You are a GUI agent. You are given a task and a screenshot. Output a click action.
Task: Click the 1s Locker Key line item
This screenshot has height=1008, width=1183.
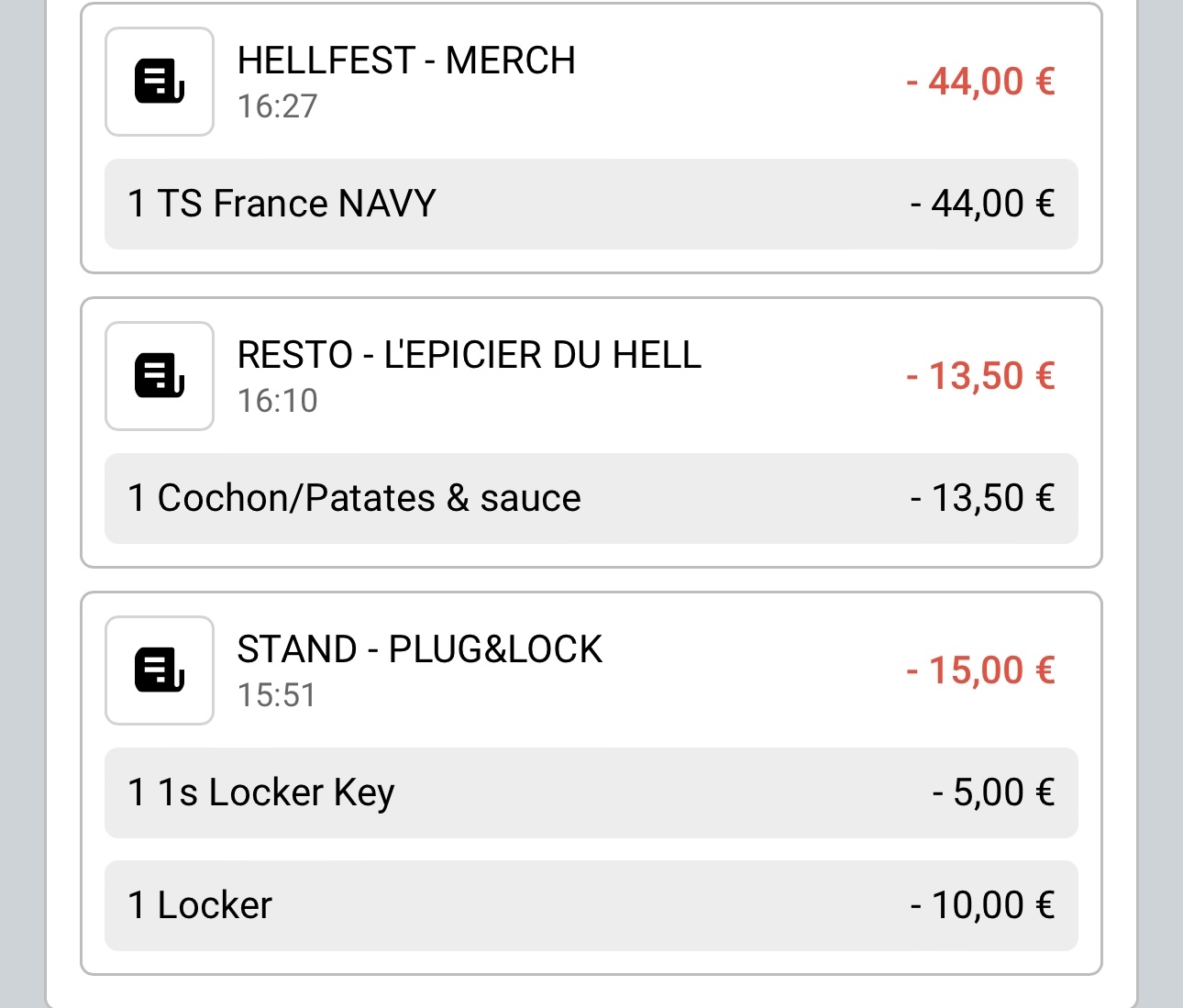pyautogui.click(x=591, y=792)
